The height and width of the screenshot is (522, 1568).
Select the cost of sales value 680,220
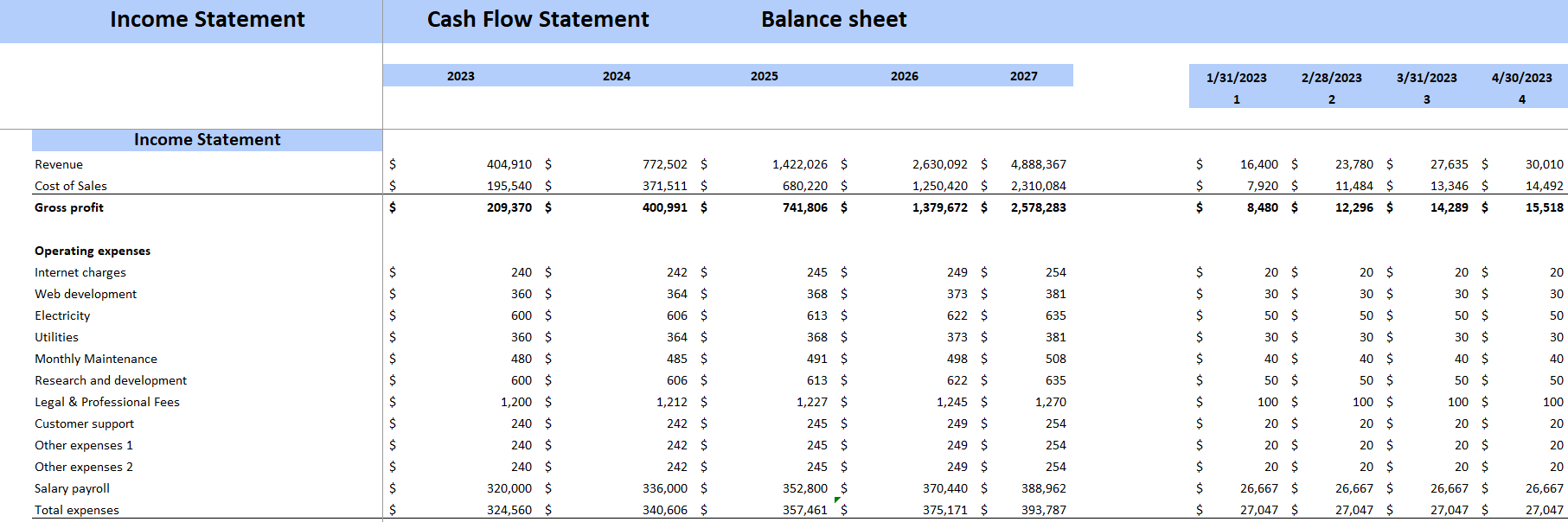[x=805, y=186]
